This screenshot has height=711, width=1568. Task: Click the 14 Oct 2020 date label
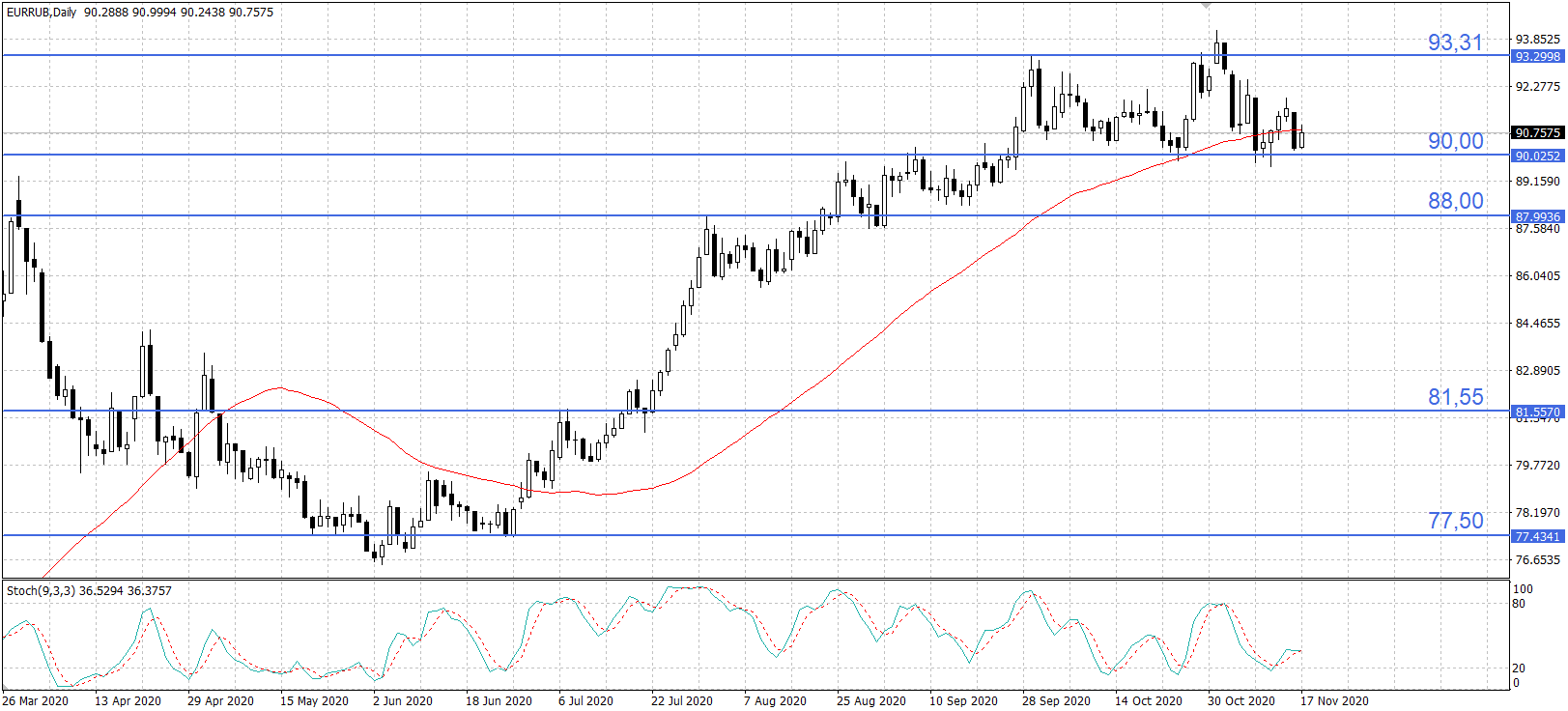1149,701
